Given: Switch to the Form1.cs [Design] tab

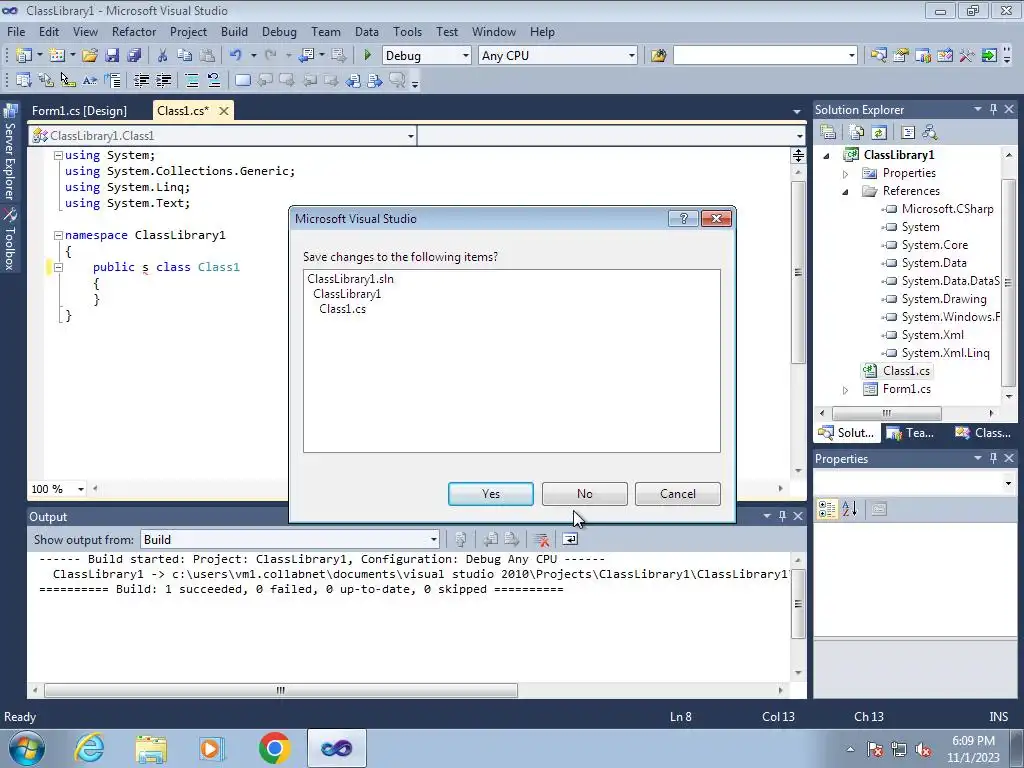Looking at the screenshot, I should click(79, 110).
